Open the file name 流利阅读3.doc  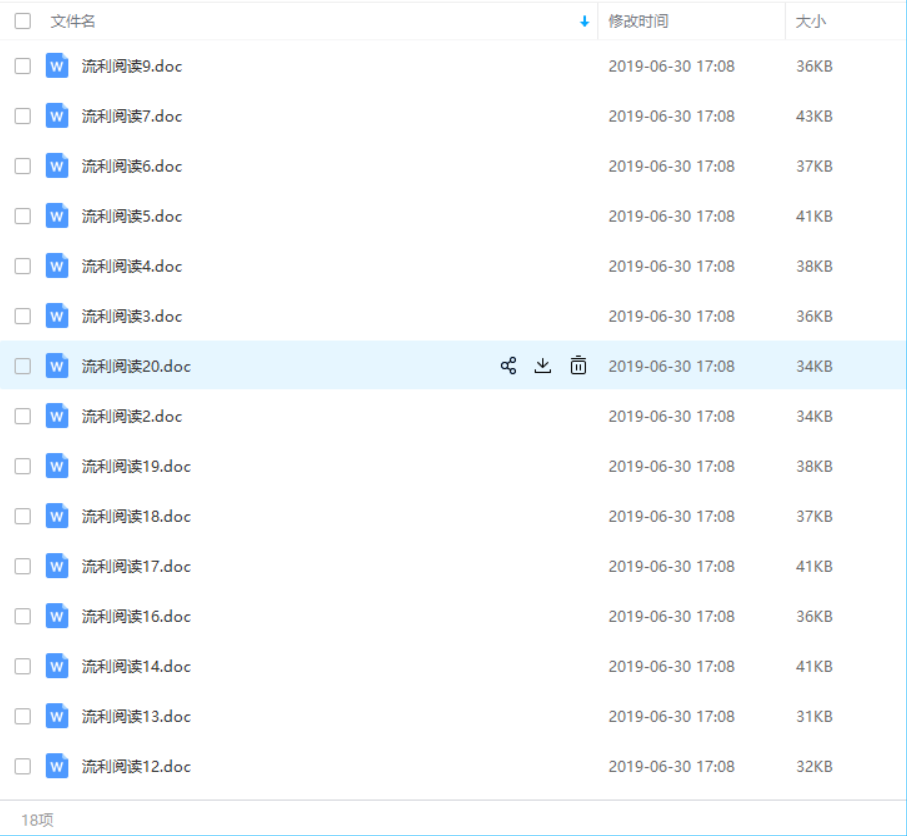[x=132, y=316]
